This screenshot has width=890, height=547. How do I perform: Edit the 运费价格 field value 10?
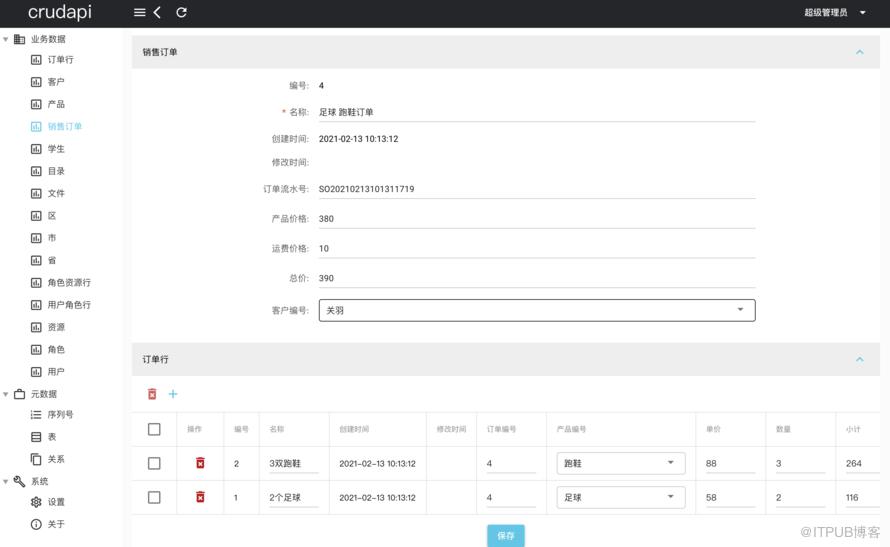tap(536, 249)
